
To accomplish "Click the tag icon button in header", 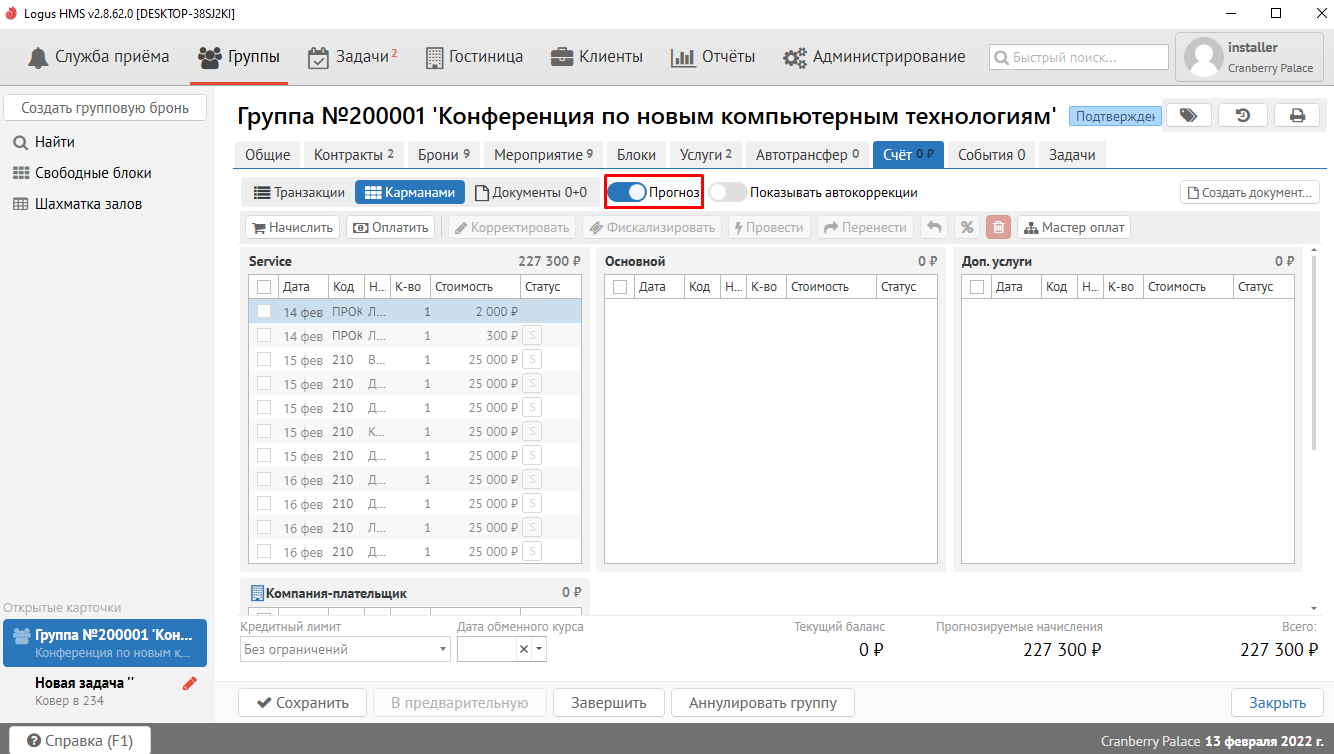I will [1188, 115].
